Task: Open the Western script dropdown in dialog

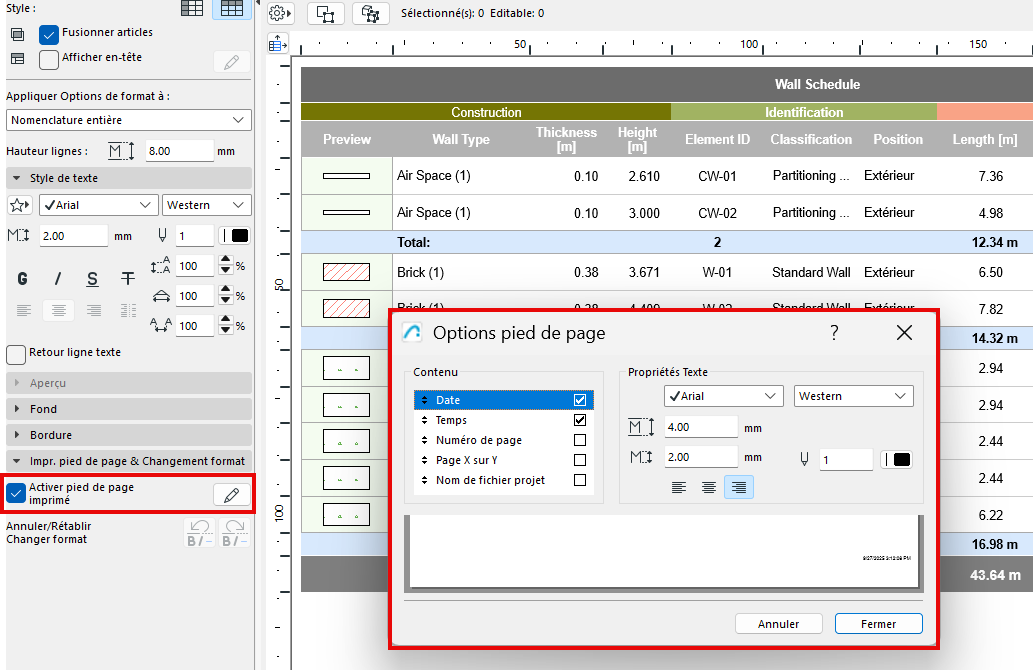Action: 853,396
